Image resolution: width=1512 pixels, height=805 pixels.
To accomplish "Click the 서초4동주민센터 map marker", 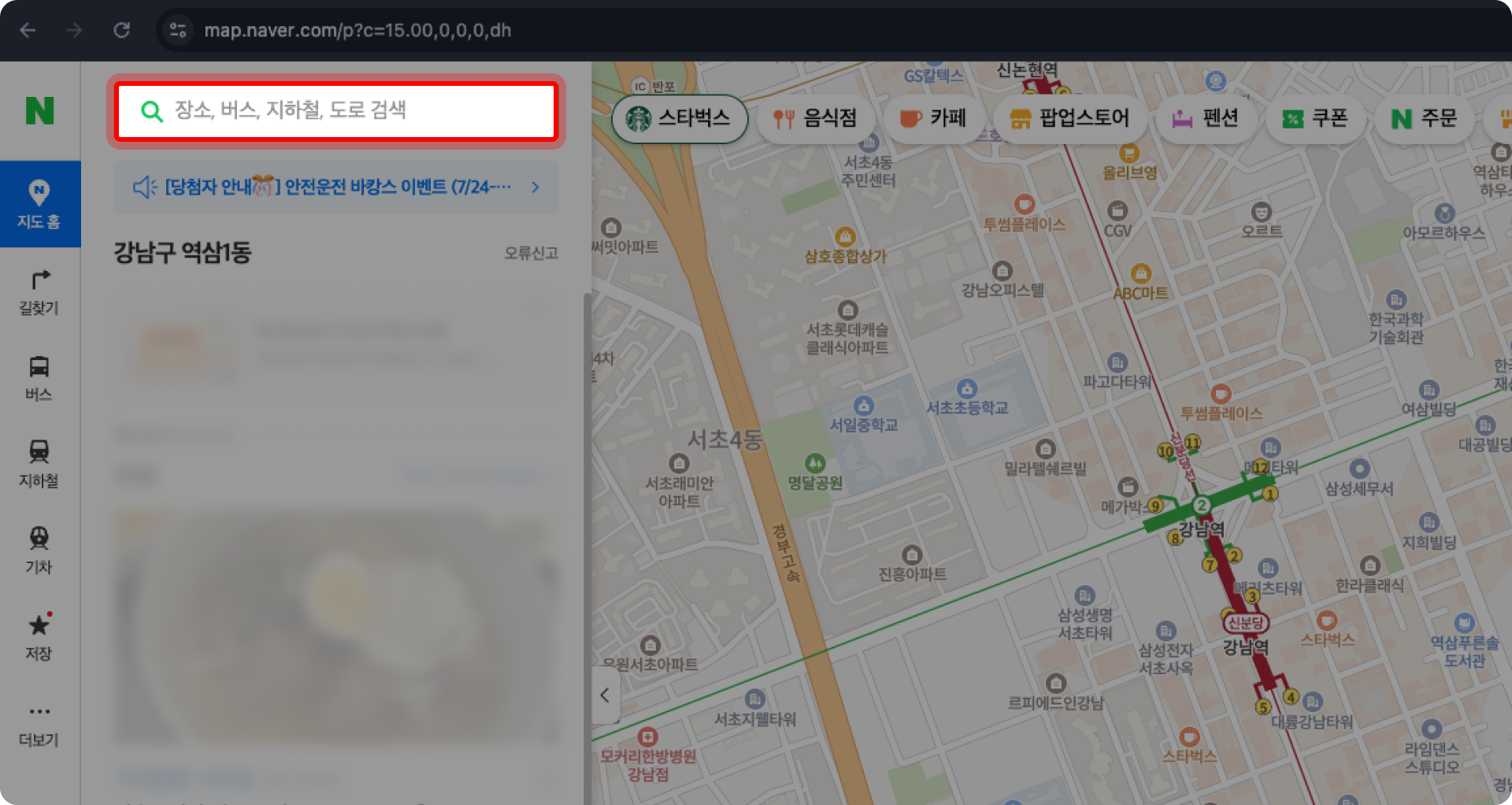I will pyautogui.click(x=868, y=143).
